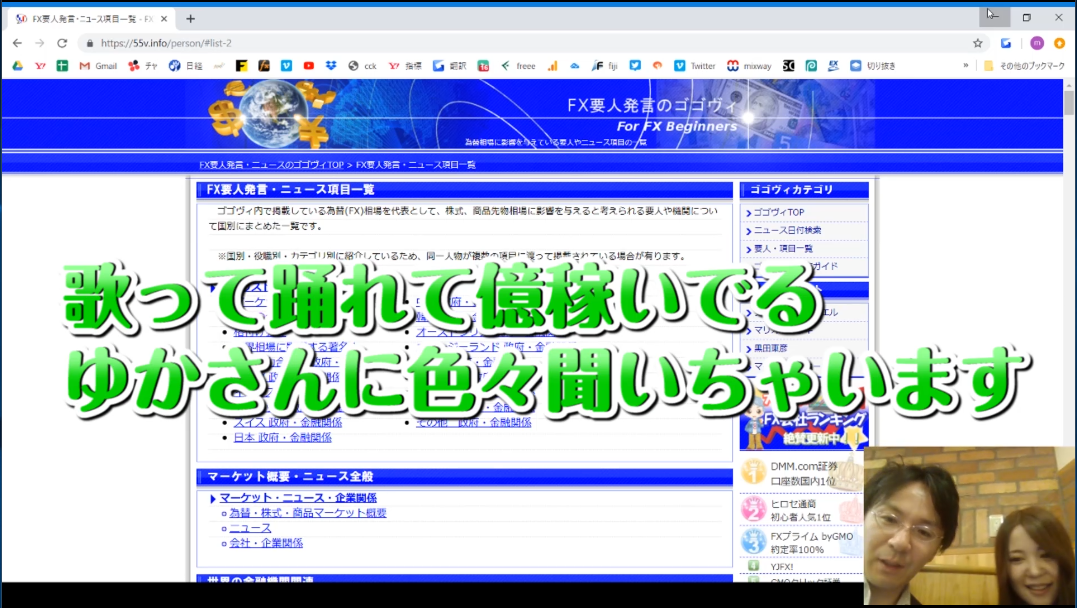
Task: Open the 日本 政府・金融関係 link
Action: pyautogui.click(x=282, y=438)
